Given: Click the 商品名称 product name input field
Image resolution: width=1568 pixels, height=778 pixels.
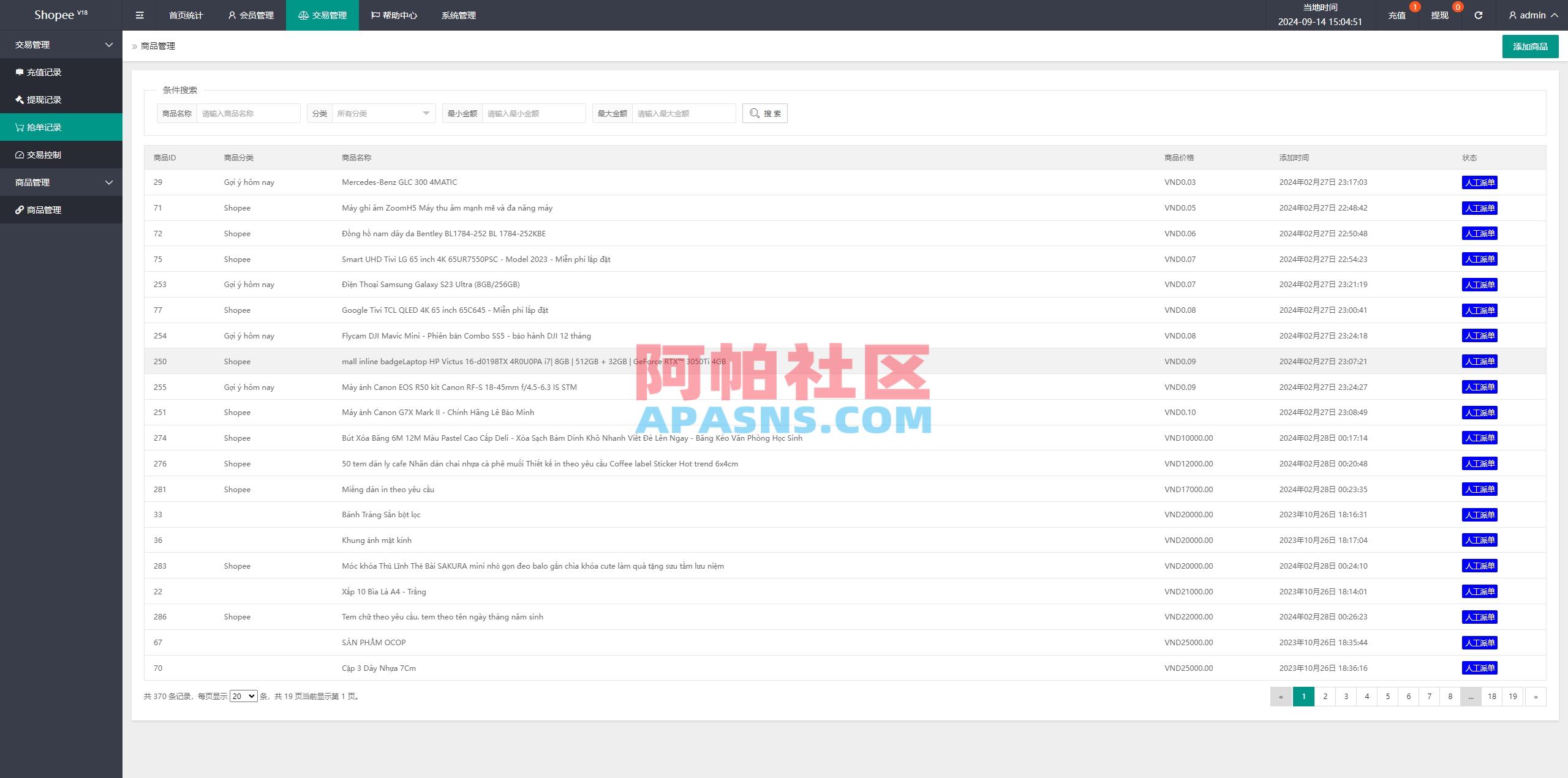Looking at the screenshot, I should pos(247,113).
